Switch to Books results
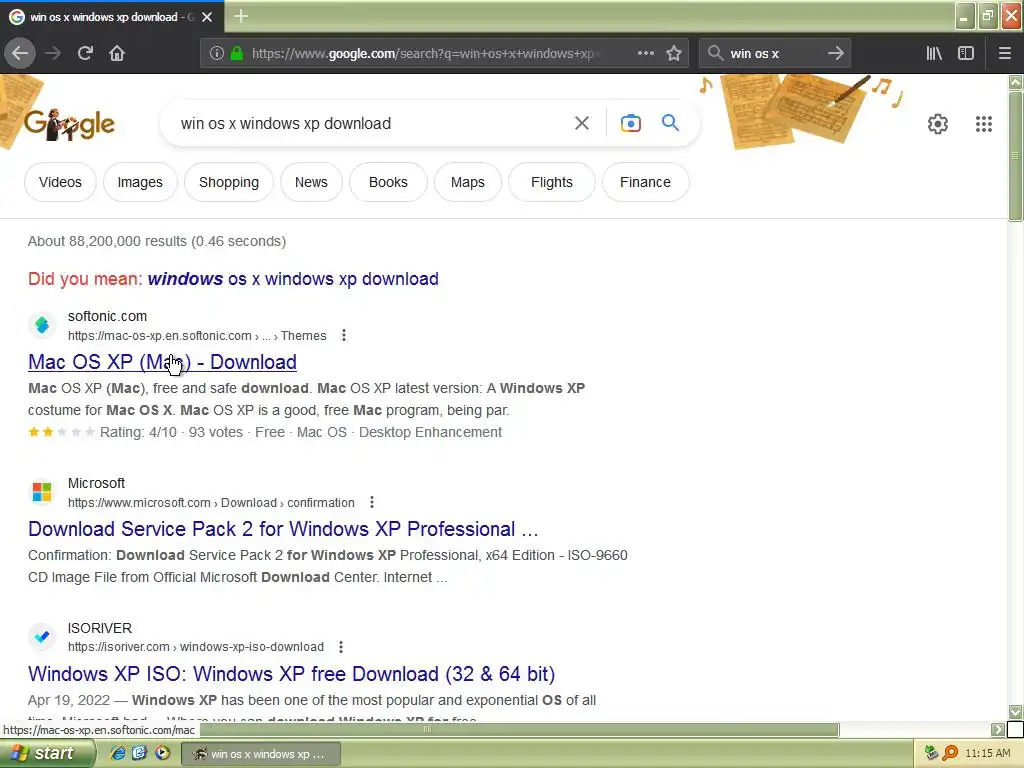 tap(388, 182)
